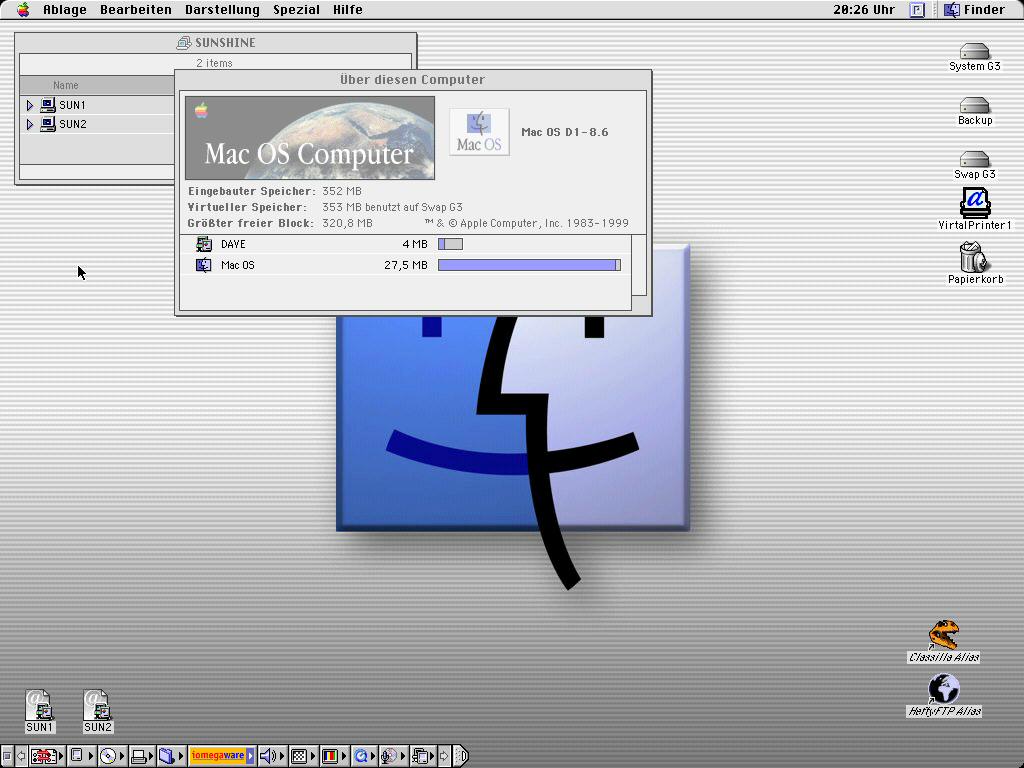Viewport: 1024px width, 768px height.
Task: Open the Spezial menu
Action: click(x=296, y=10)
